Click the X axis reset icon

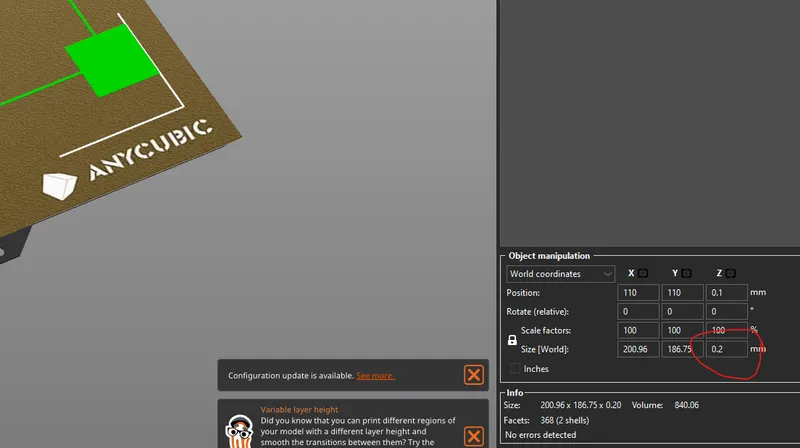click(x=643, y=273)
